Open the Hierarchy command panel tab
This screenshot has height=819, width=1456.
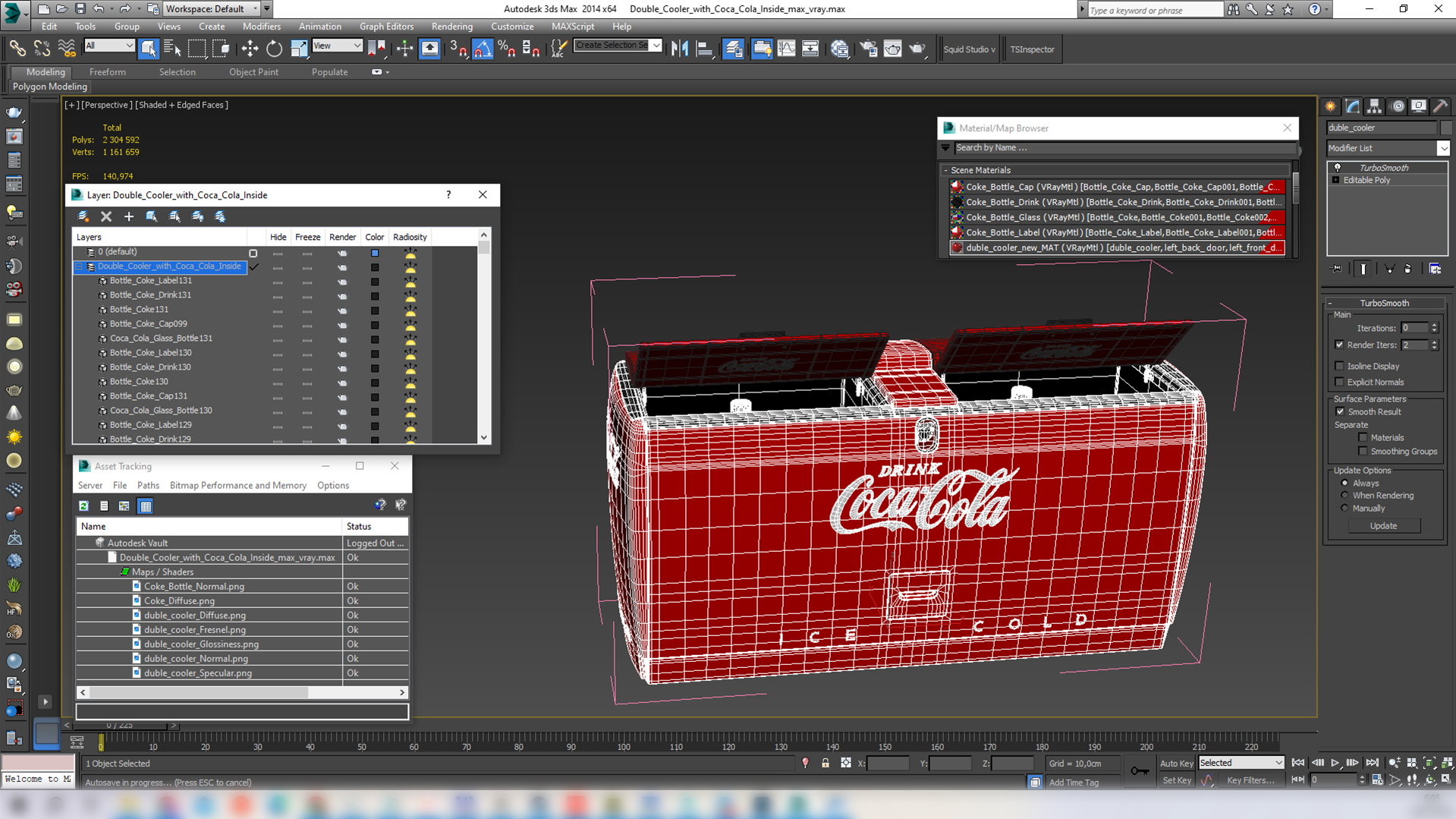tap(1374, 106)
